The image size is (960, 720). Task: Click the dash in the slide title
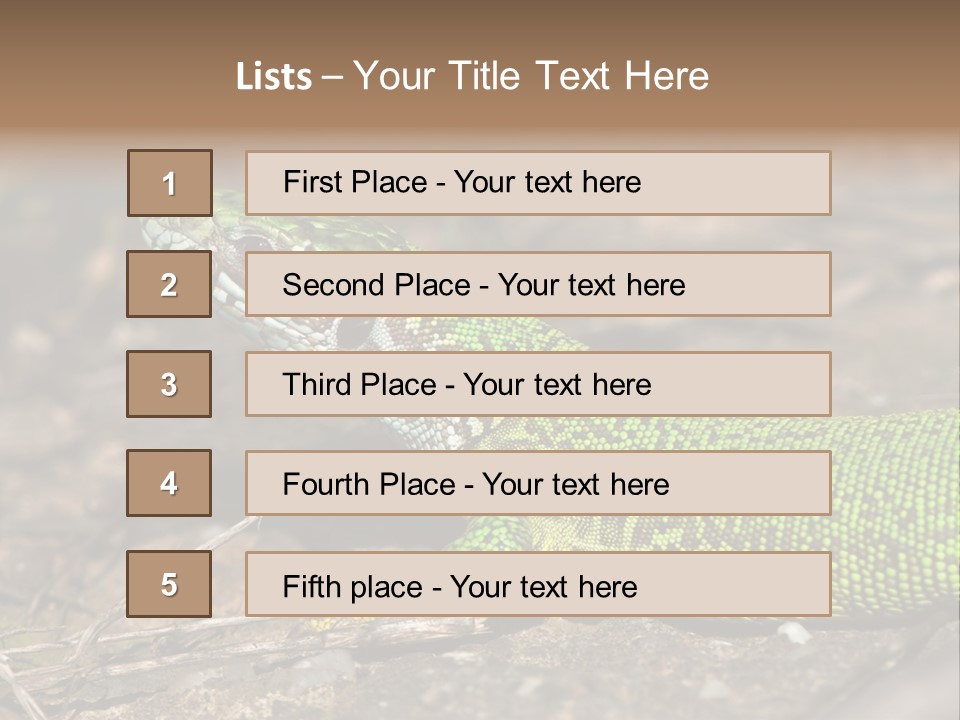click(x=332, y=77)
